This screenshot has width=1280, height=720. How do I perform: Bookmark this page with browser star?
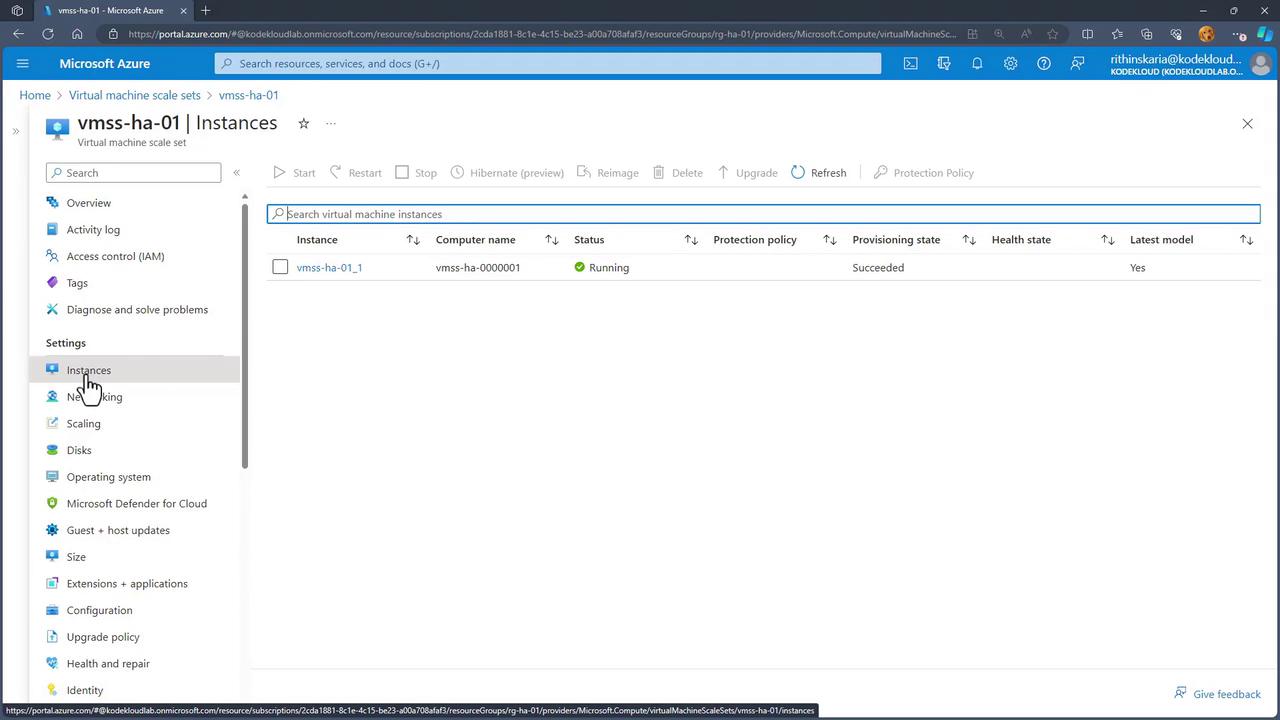(x=1052, y=34)
